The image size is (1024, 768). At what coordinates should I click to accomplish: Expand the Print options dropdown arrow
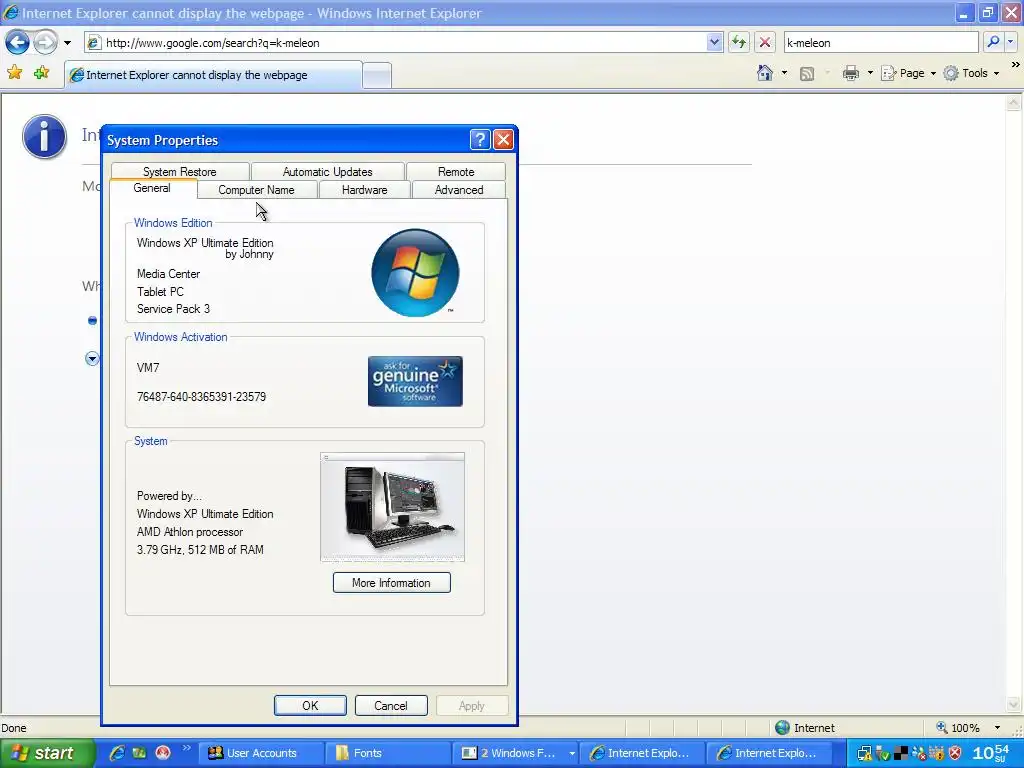[x=870, y=73]
